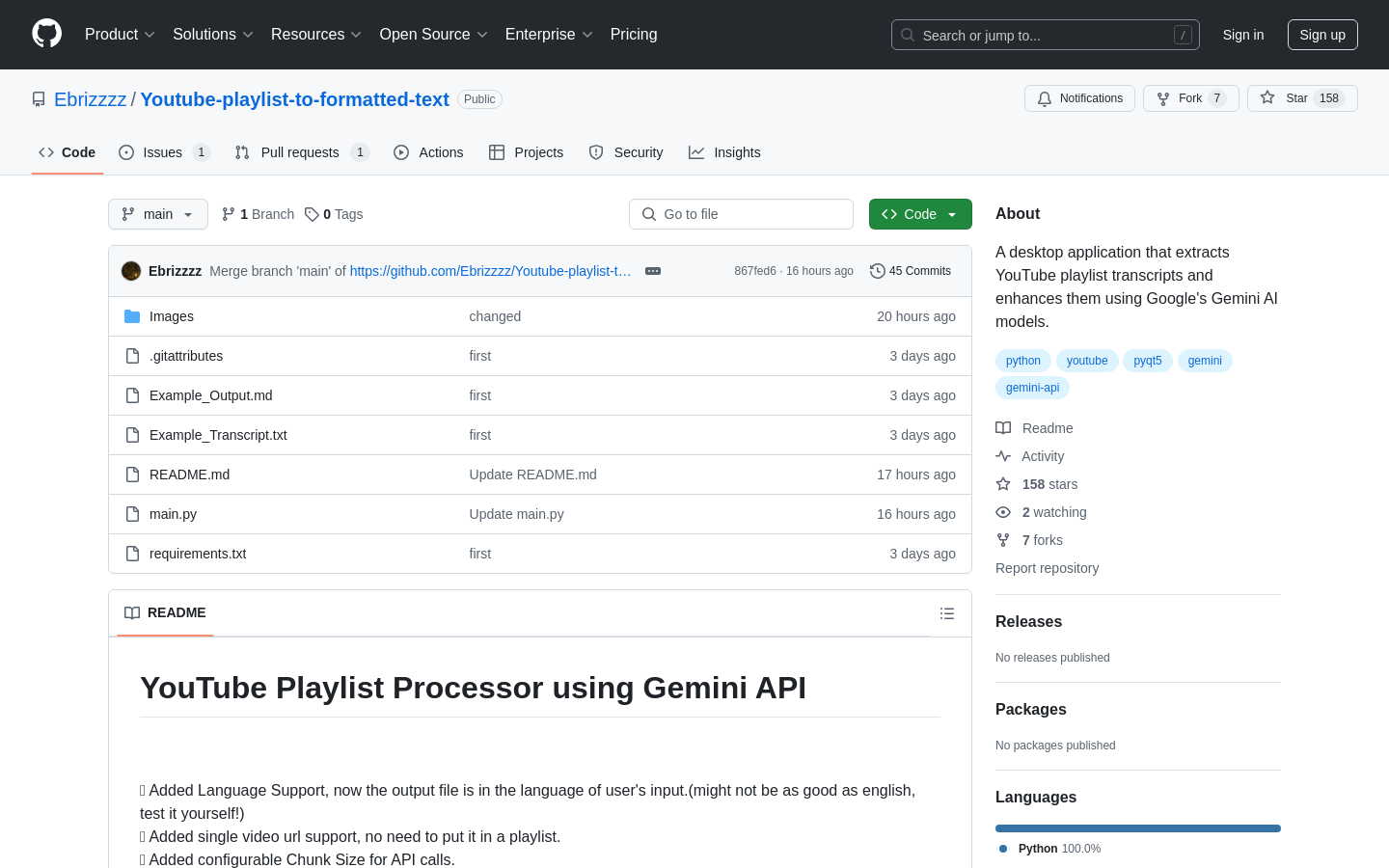Open the Update README.md commit message
Viewport: 1389px width, 868px height.
(x=532, y=475)
